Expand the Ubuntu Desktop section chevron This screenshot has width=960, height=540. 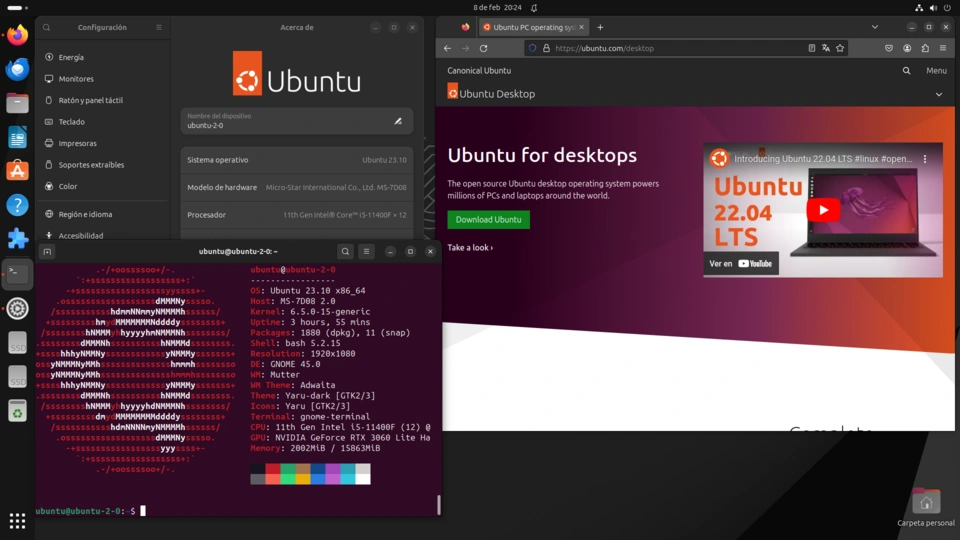pos(938,94)
